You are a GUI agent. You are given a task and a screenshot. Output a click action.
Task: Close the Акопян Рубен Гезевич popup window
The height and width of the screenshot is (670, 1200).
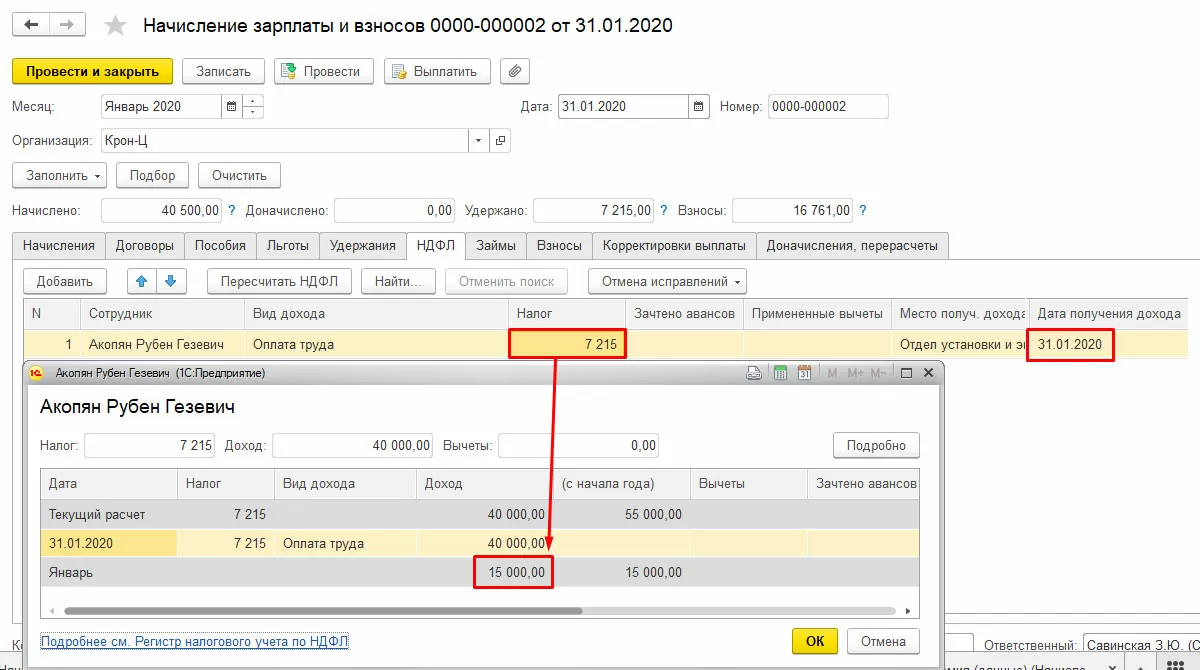click(x=929, y=373)
